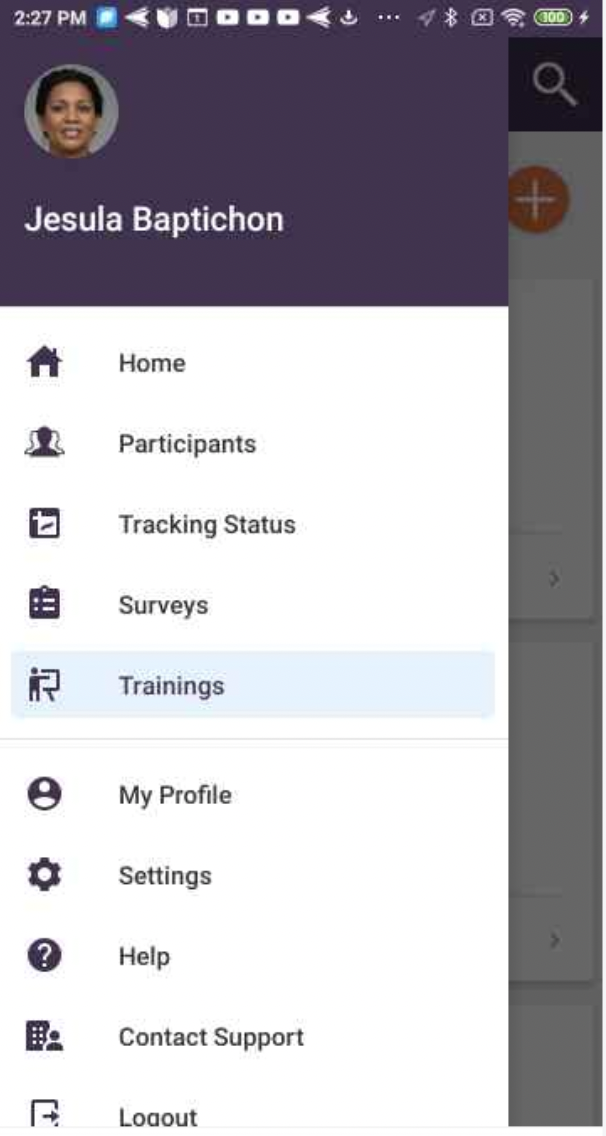606x1136 pixels.
Task: Tap the orange plus add button
Action: click(538, 200)
